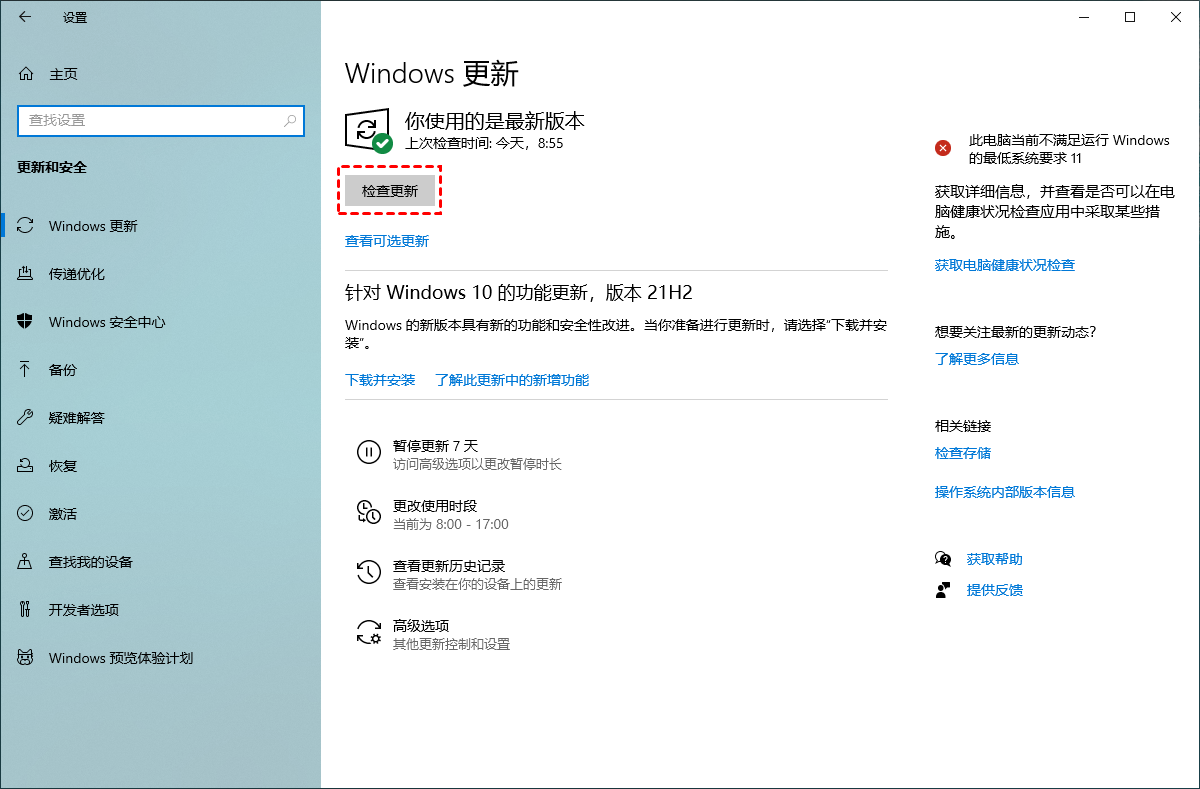
Task: Click the 想要关注最新的更新动态? text
Action: (x=1016, y=332)
